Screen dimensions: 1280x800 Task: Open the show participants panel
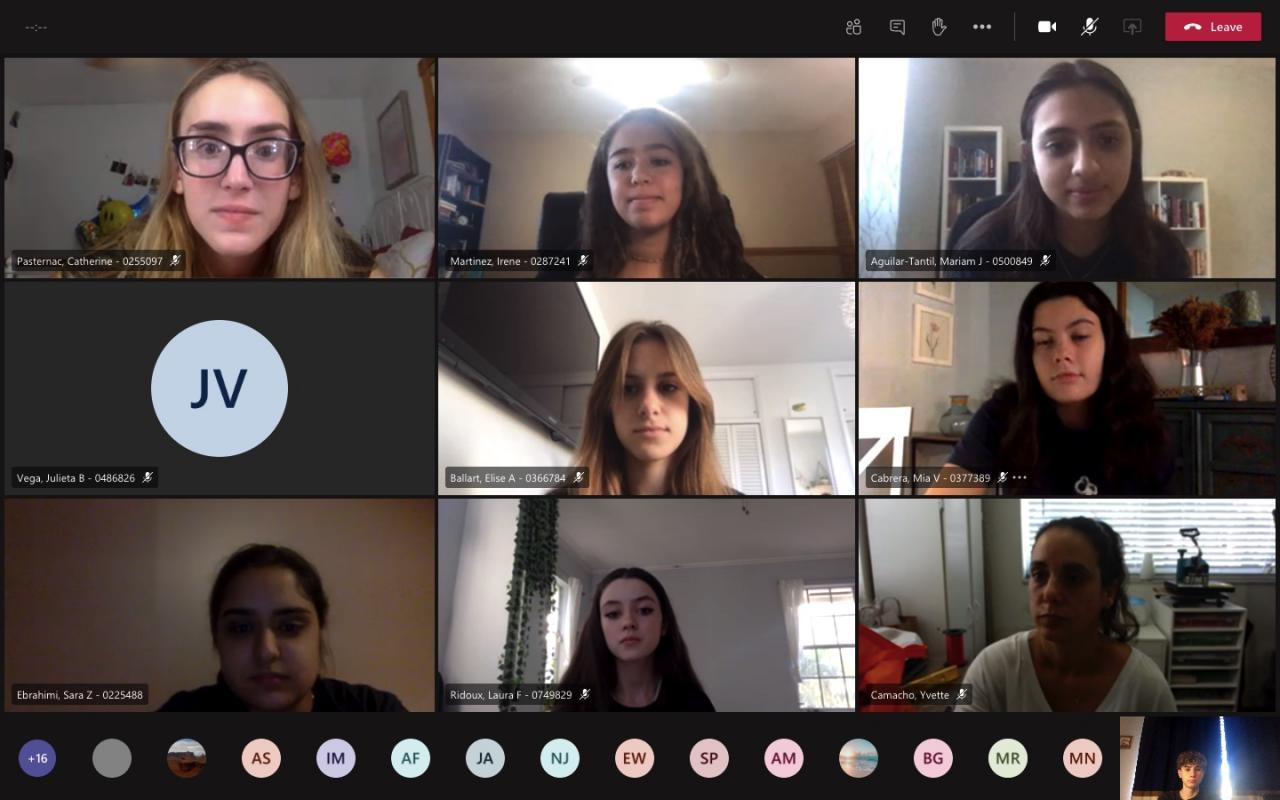pyautogui.click(x=853, y=27)
